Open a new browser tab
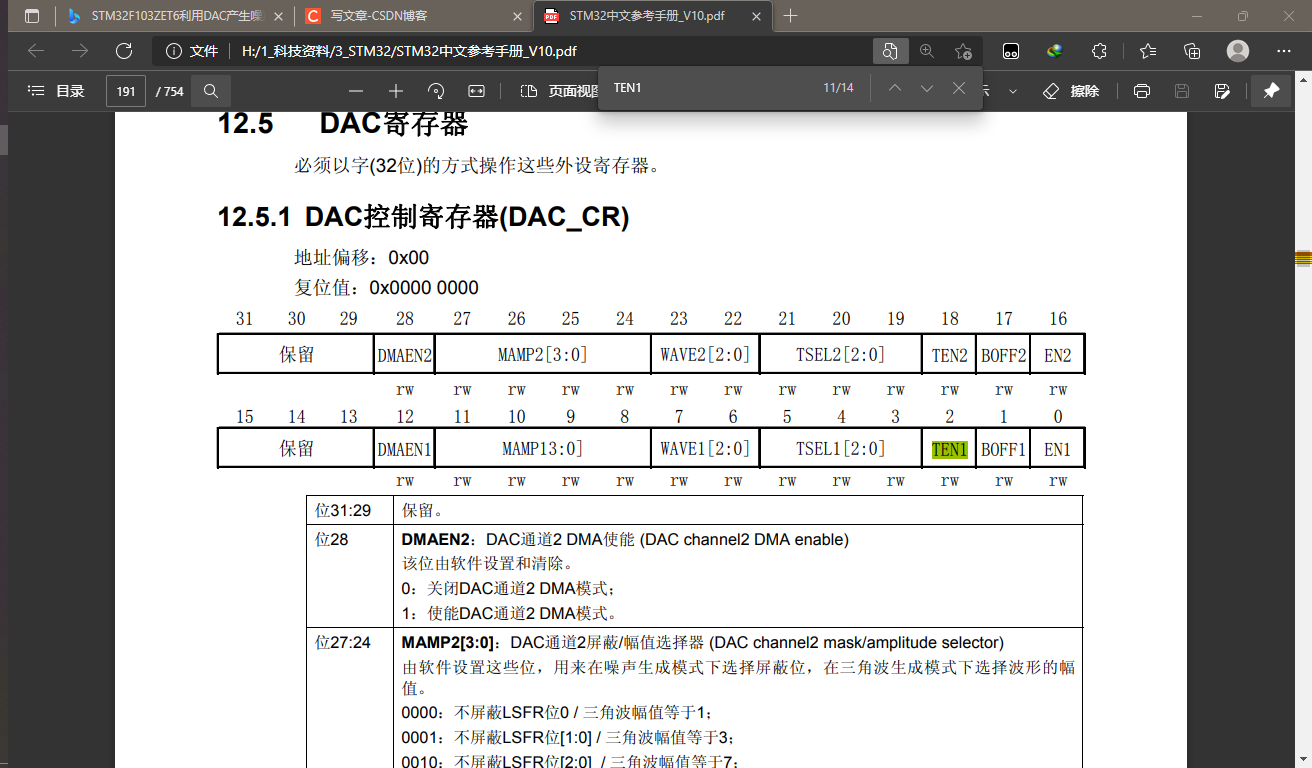 point(790,16)
